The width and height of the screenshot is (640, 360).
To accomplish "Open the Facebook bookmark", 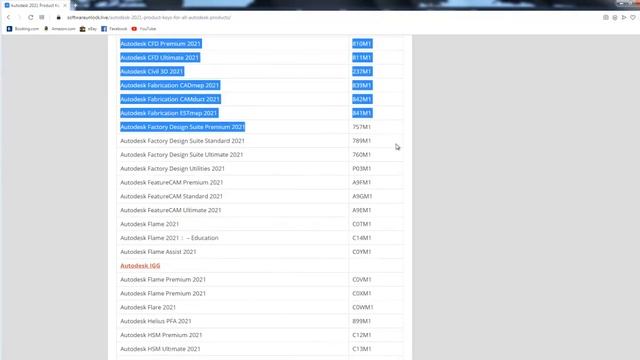I will [114, 29].
